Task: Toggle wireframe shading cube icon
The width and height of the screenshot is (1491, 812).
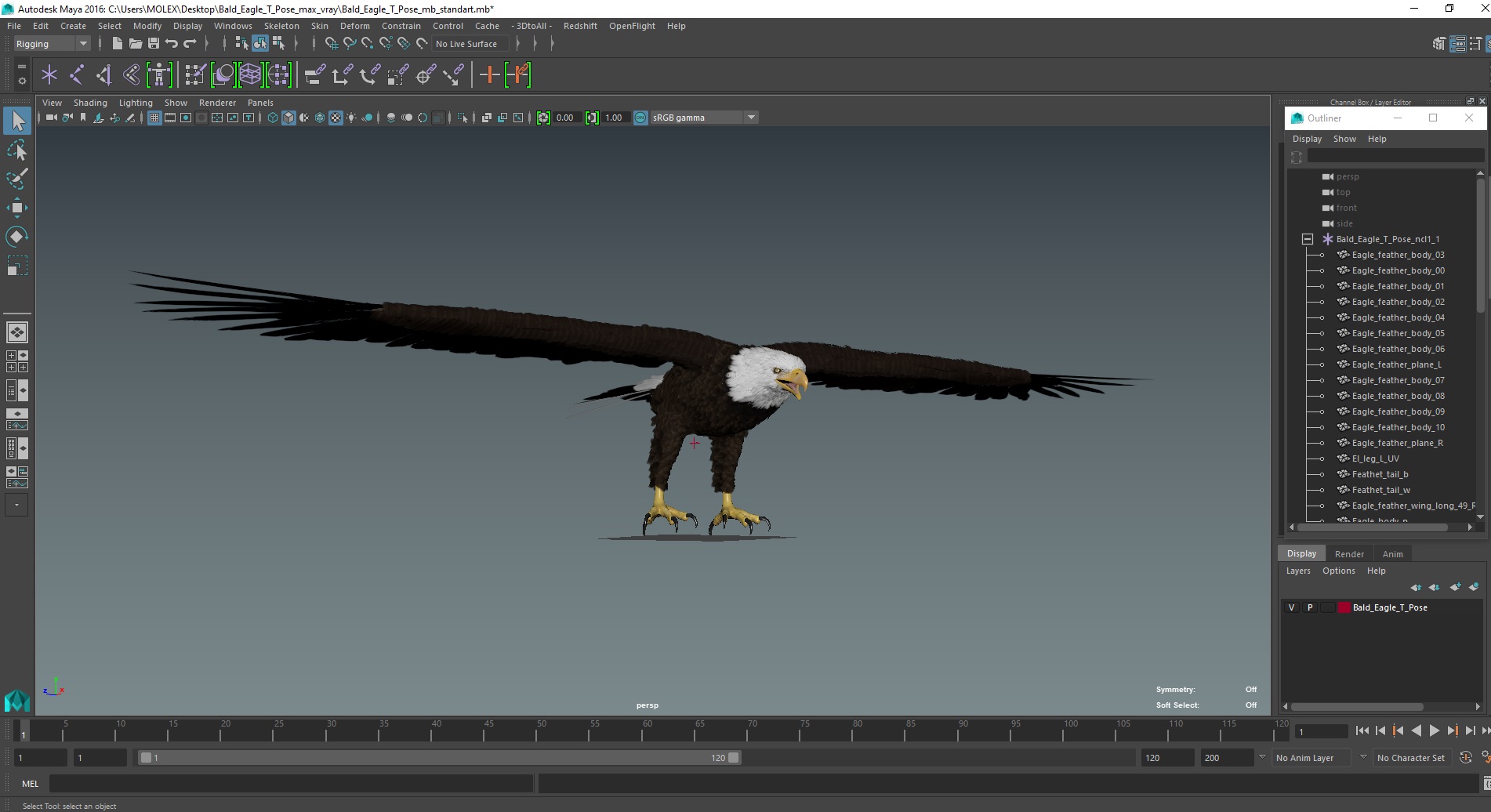Action: tap(273, 118)
